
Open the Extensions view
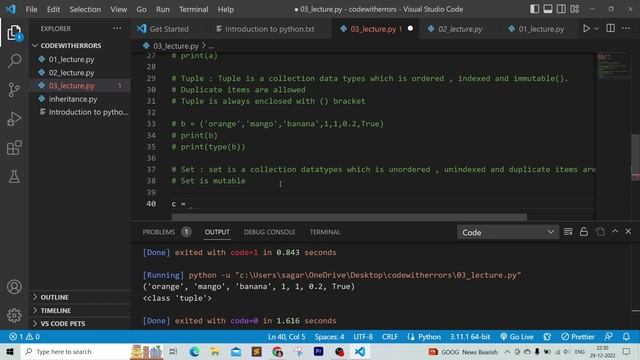pyautogui.click(x=14, y=148)
